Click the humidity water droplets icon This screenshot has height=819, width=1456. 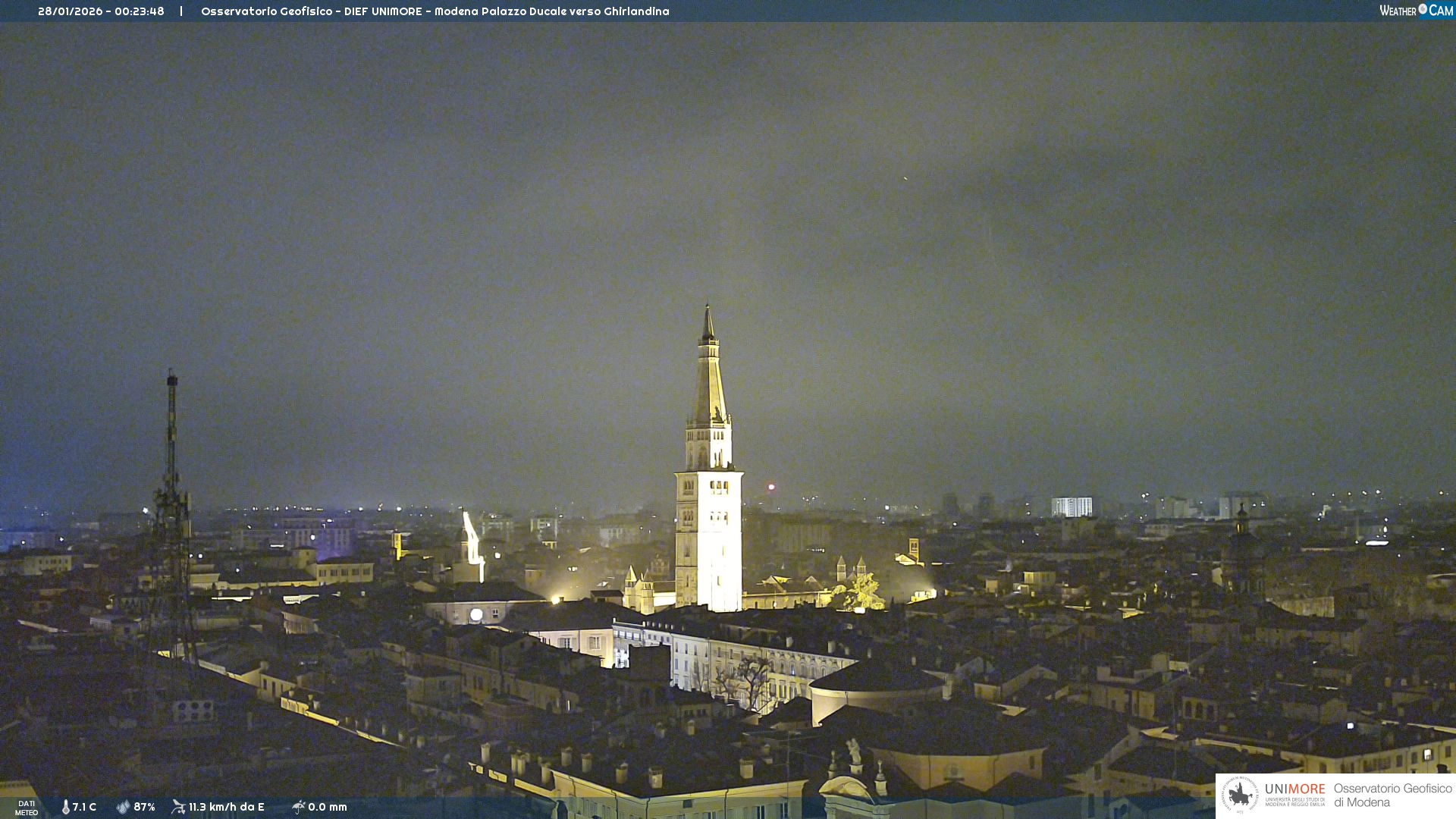[123, 807]
